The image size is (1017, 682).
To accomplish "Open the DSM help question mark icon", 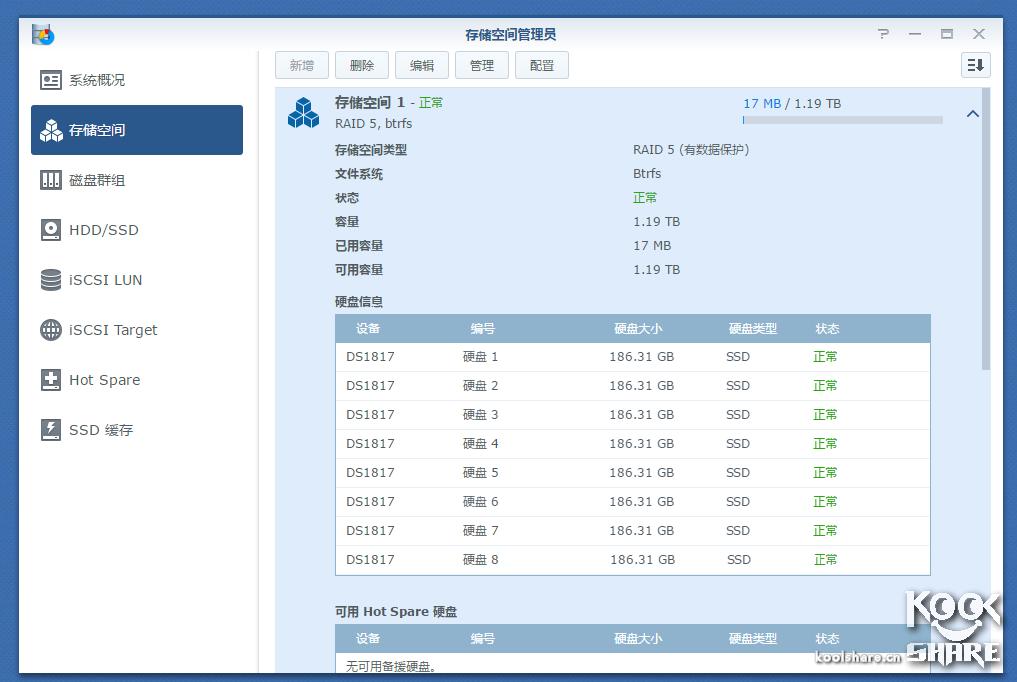I will [x=883, y=33].
